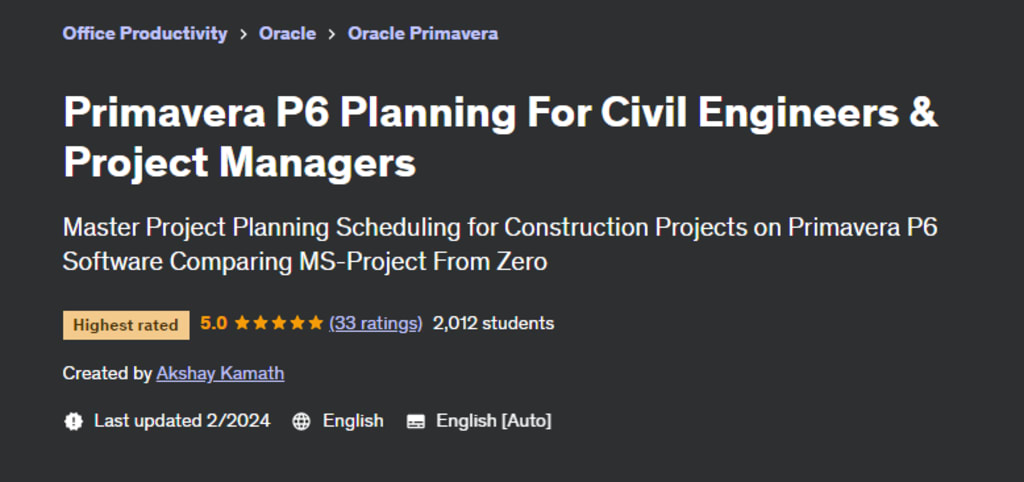The width and height of the screenshot is (1024, 482).
Task: Click the closed captions icon
Action: 416,421
